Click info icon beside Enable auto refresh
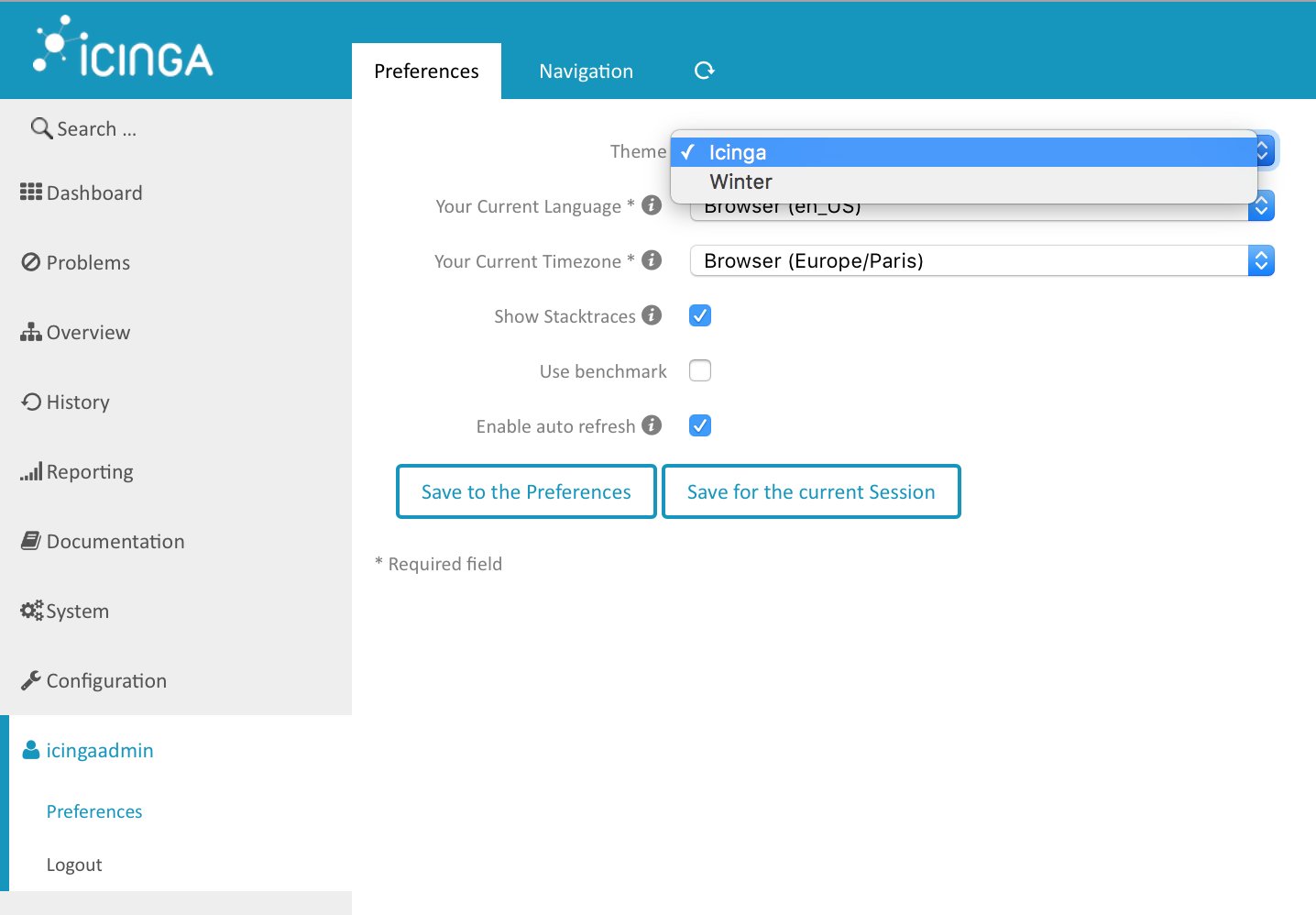Screen dimensions: 1316x915 [x=652, y=425]
